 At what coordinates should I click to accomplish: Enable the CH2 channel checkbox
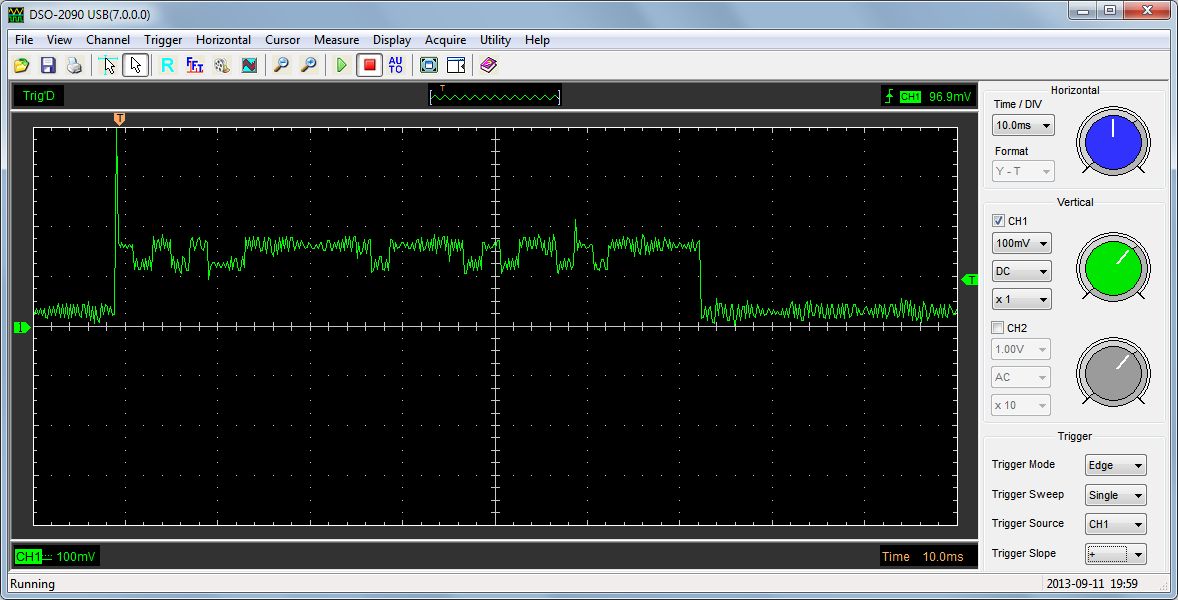click(x=998, y=328)
